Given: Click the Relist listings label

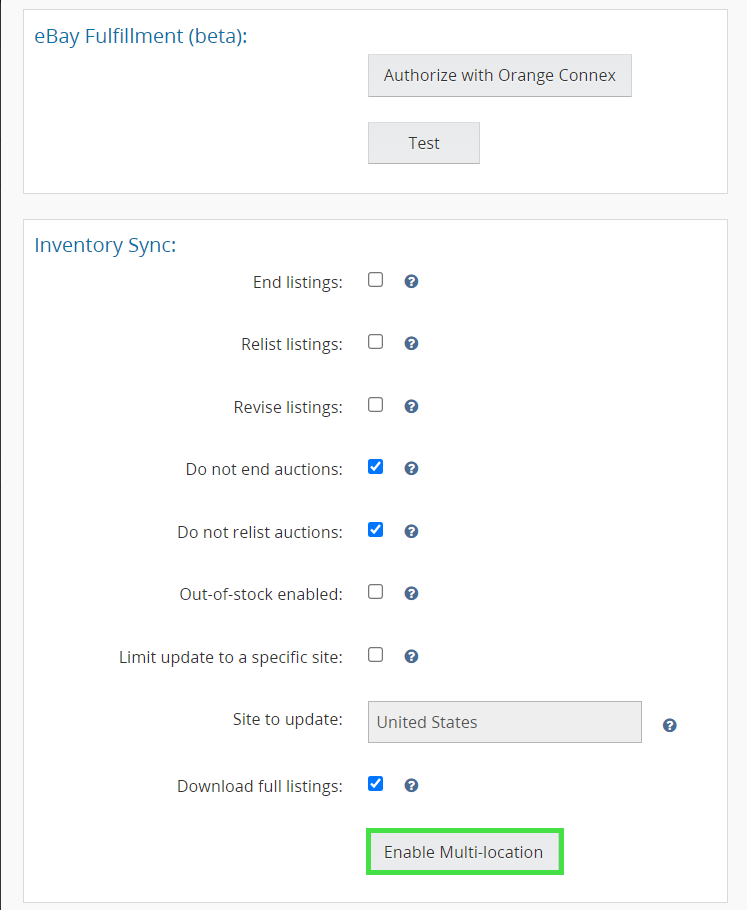Looking at the screenshot, I should 292,345.
